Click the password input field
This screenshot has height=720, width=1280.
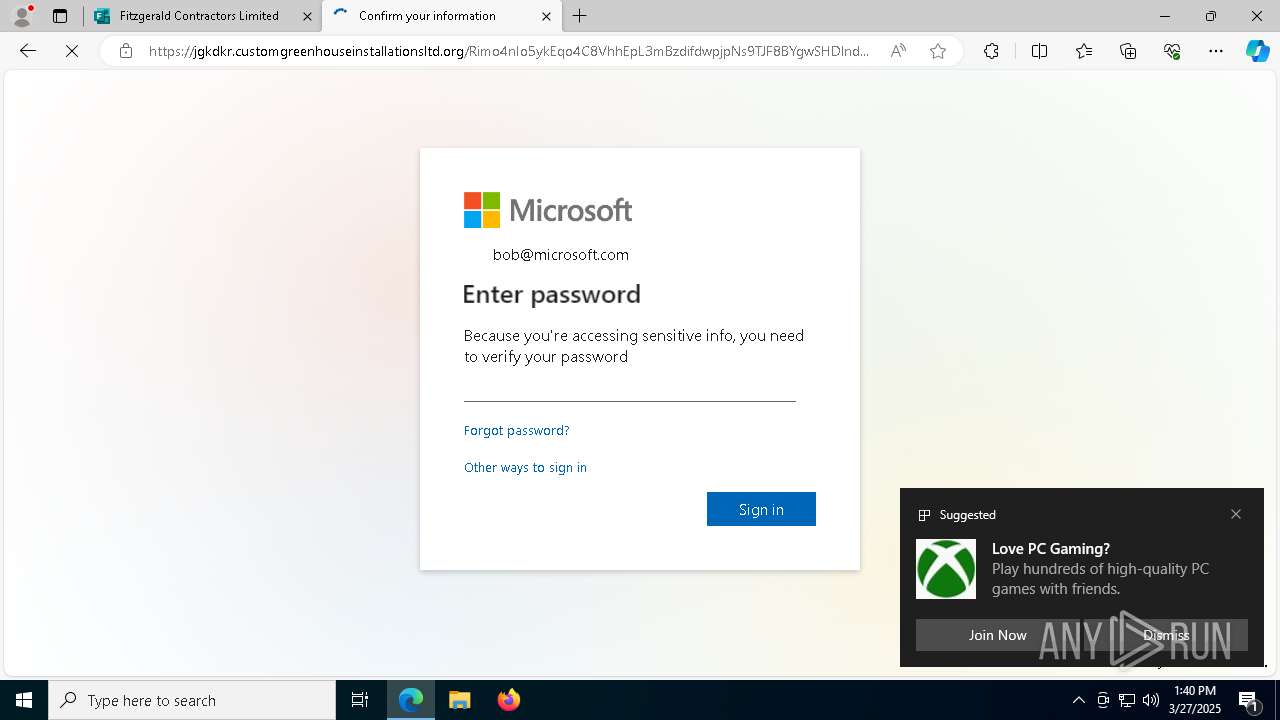630,386
